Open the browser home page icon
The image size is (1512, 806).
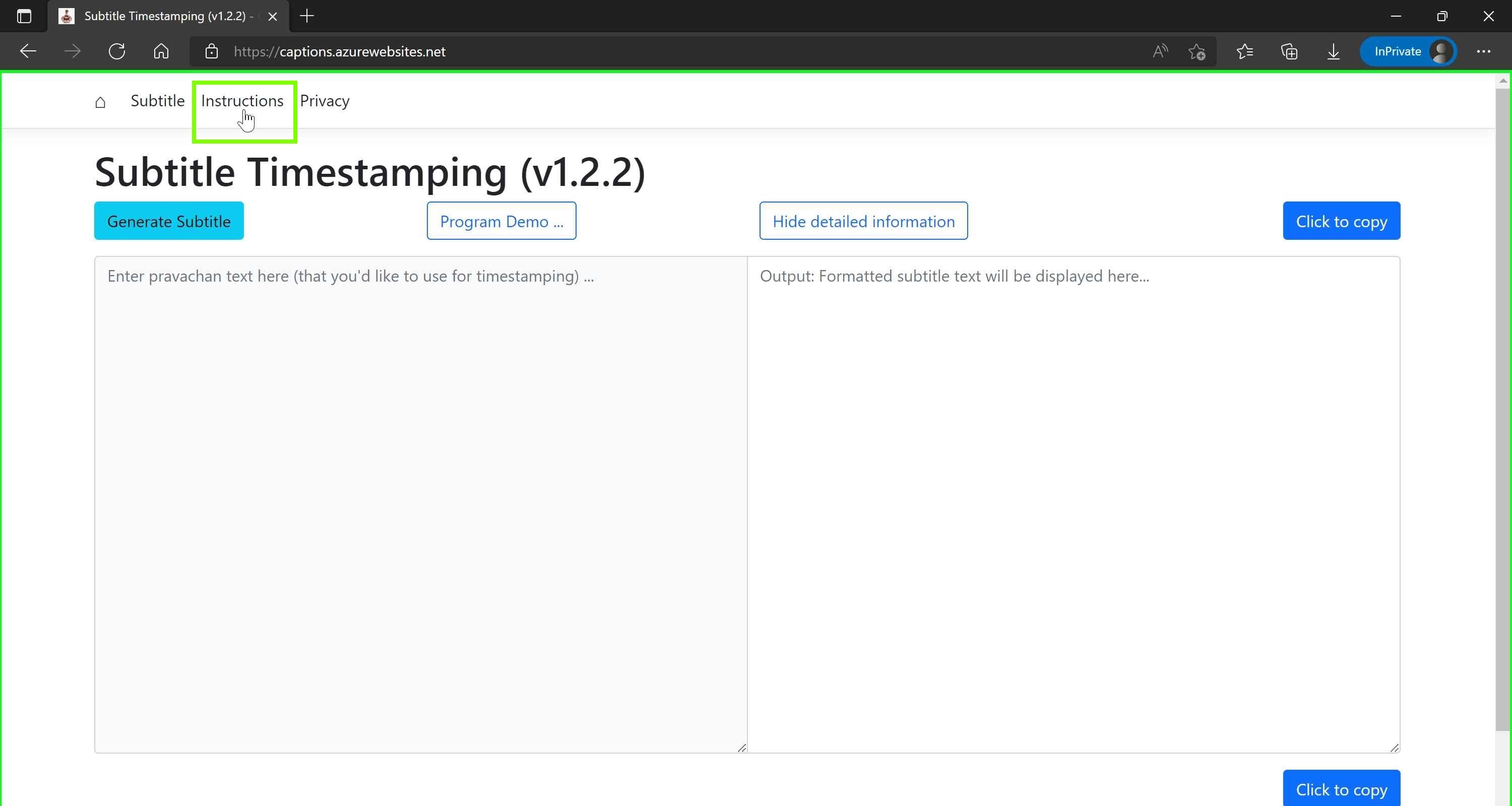[161, 51]
